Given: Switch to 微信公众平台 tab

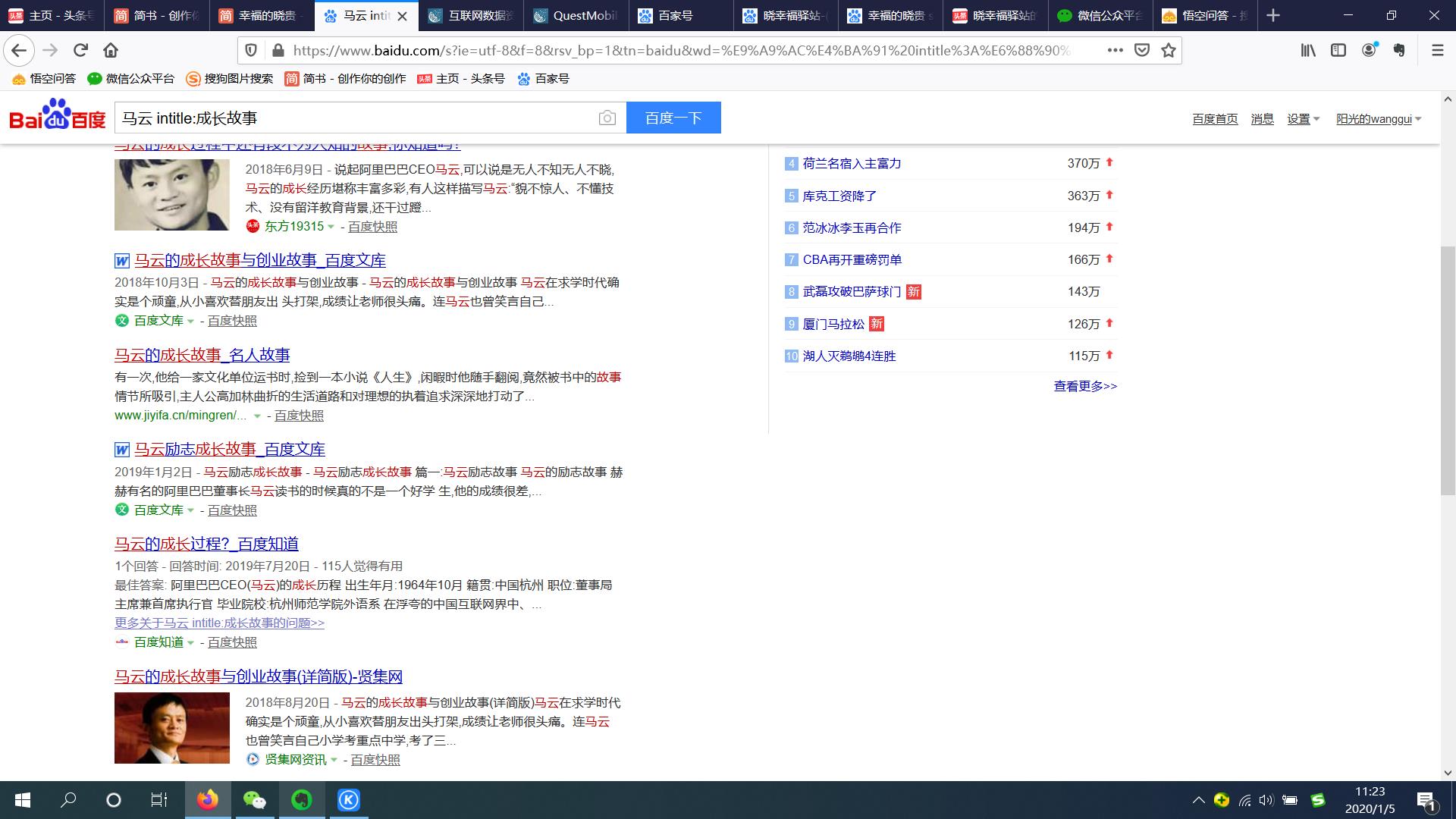Looking at the screenshot, I should 1100,15.
